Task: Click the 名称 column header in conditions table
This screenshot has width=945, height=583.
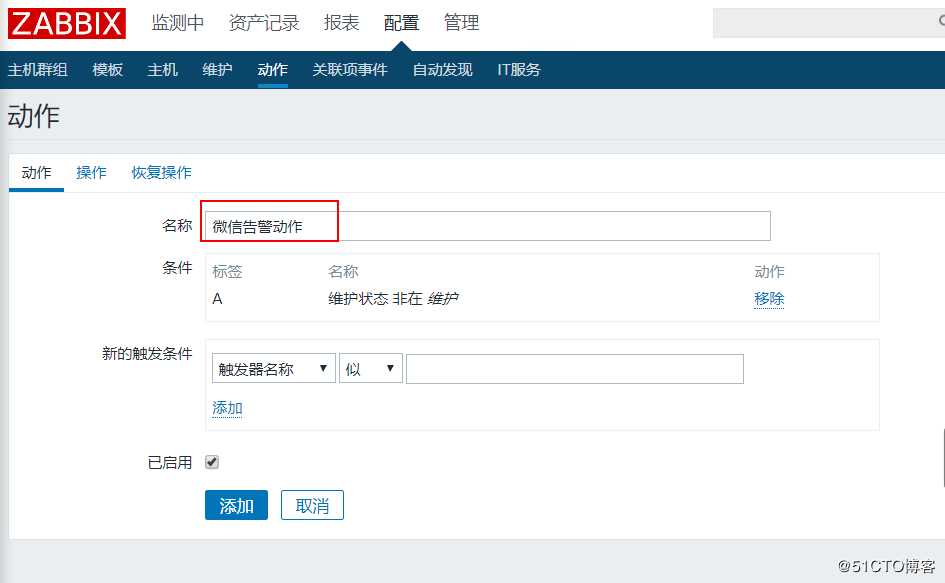Action: pos(344,271)
